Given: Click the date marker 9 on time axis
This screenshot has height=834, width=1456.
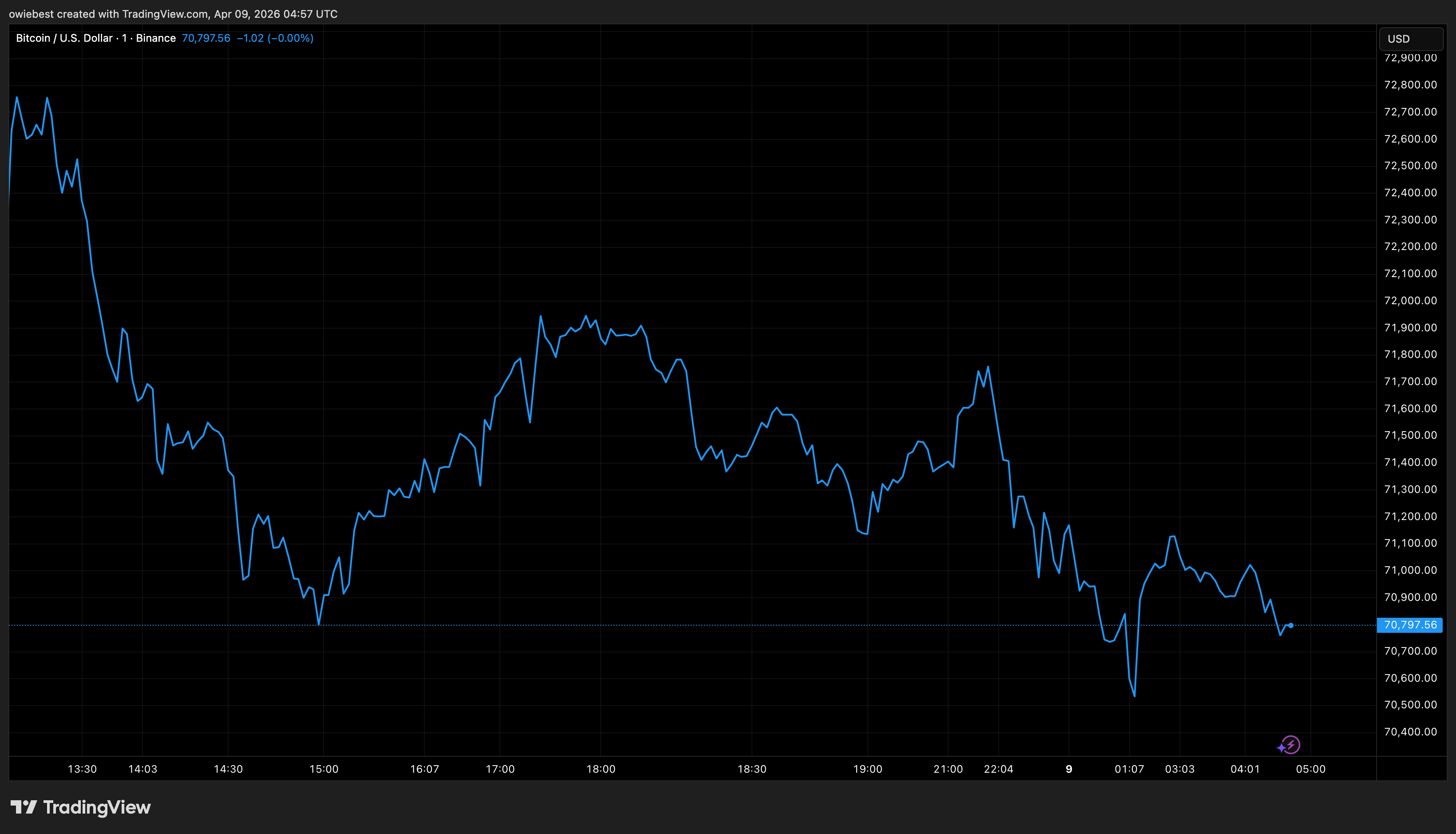Looking at the screenshot, I should coord(1068,769).
